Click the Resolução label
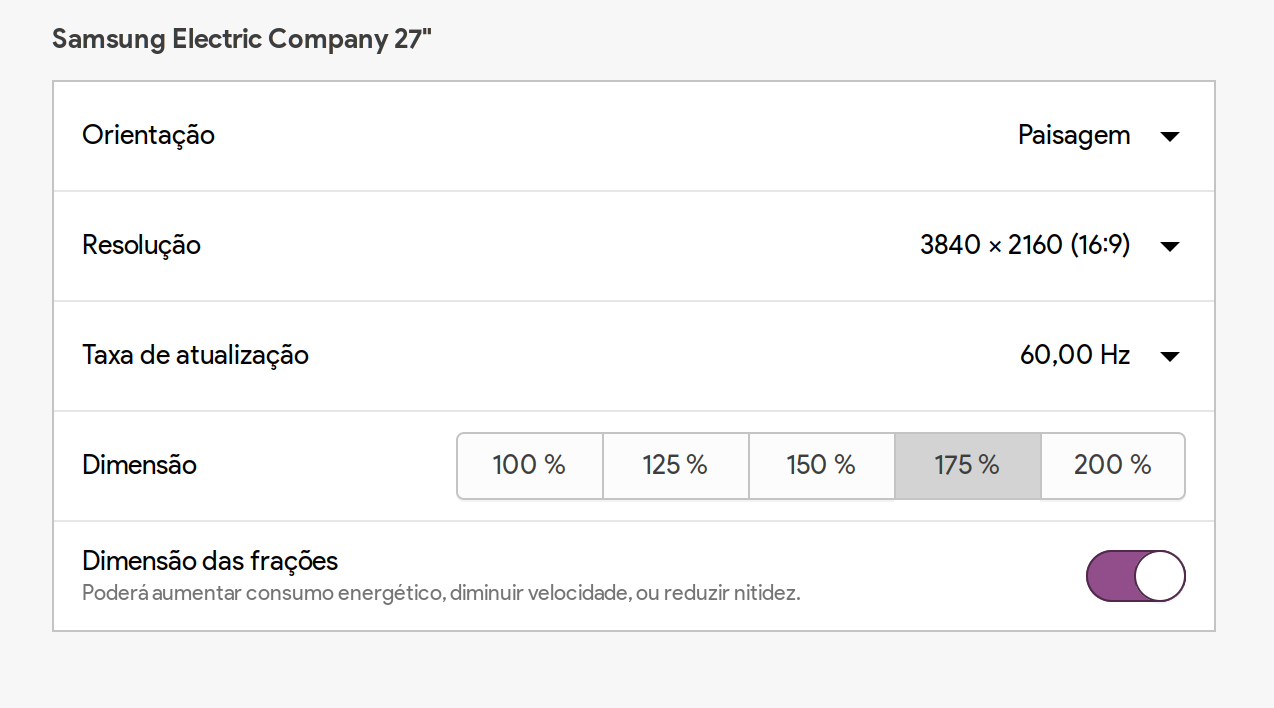Image resolution: width=1274 pixels, height=708 pixels. pos(141,245)
